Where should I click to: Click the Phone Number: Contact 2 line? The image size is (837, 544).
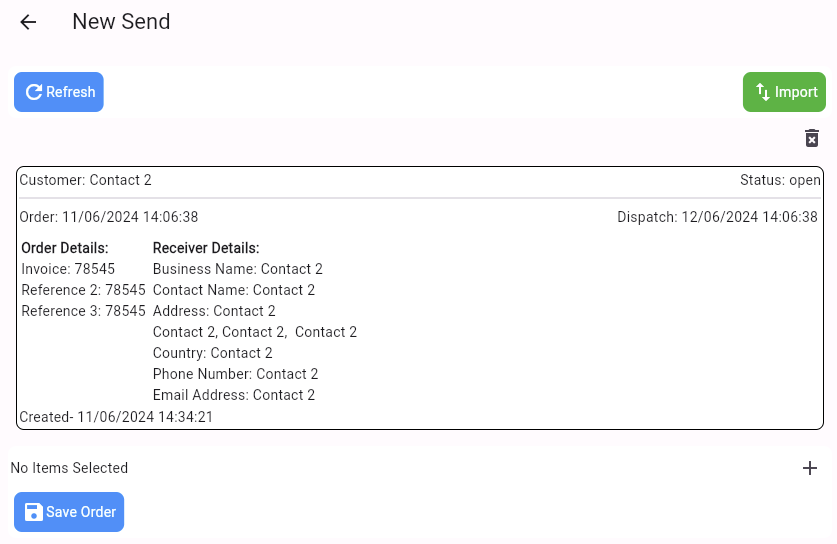coord(235,374)
